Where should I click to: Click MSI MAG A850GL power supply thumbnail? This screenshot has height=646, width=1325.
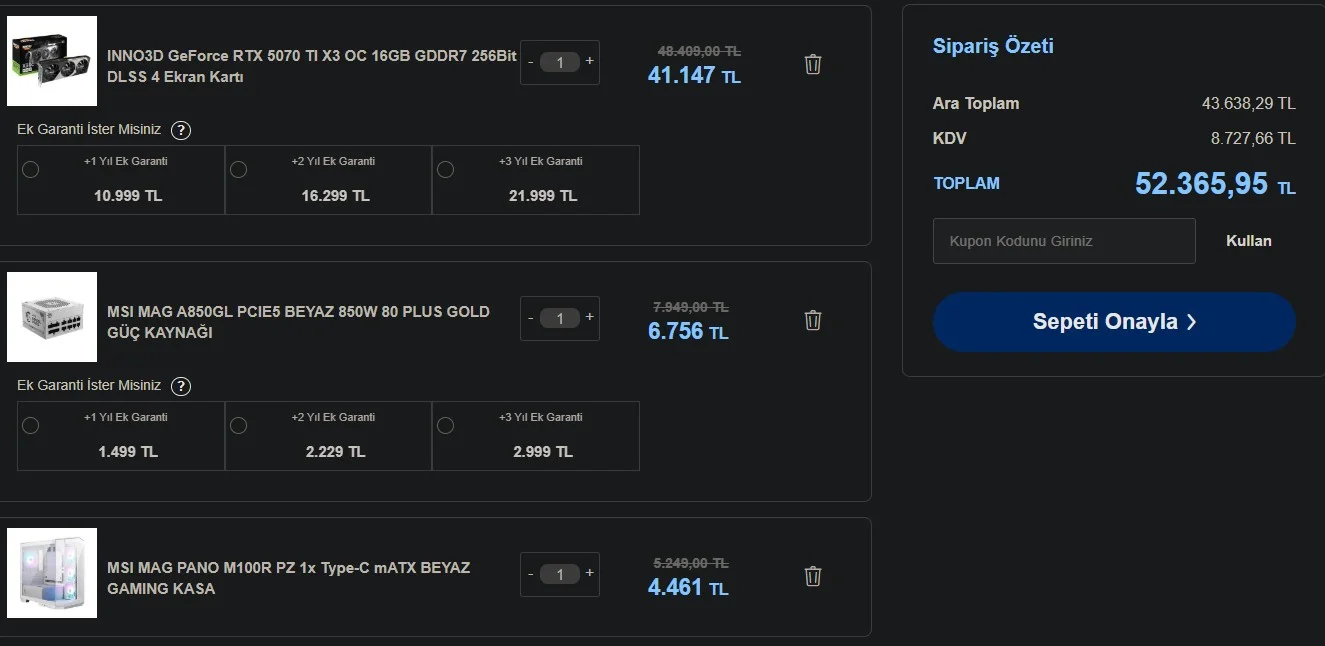(x=52, y=317)
